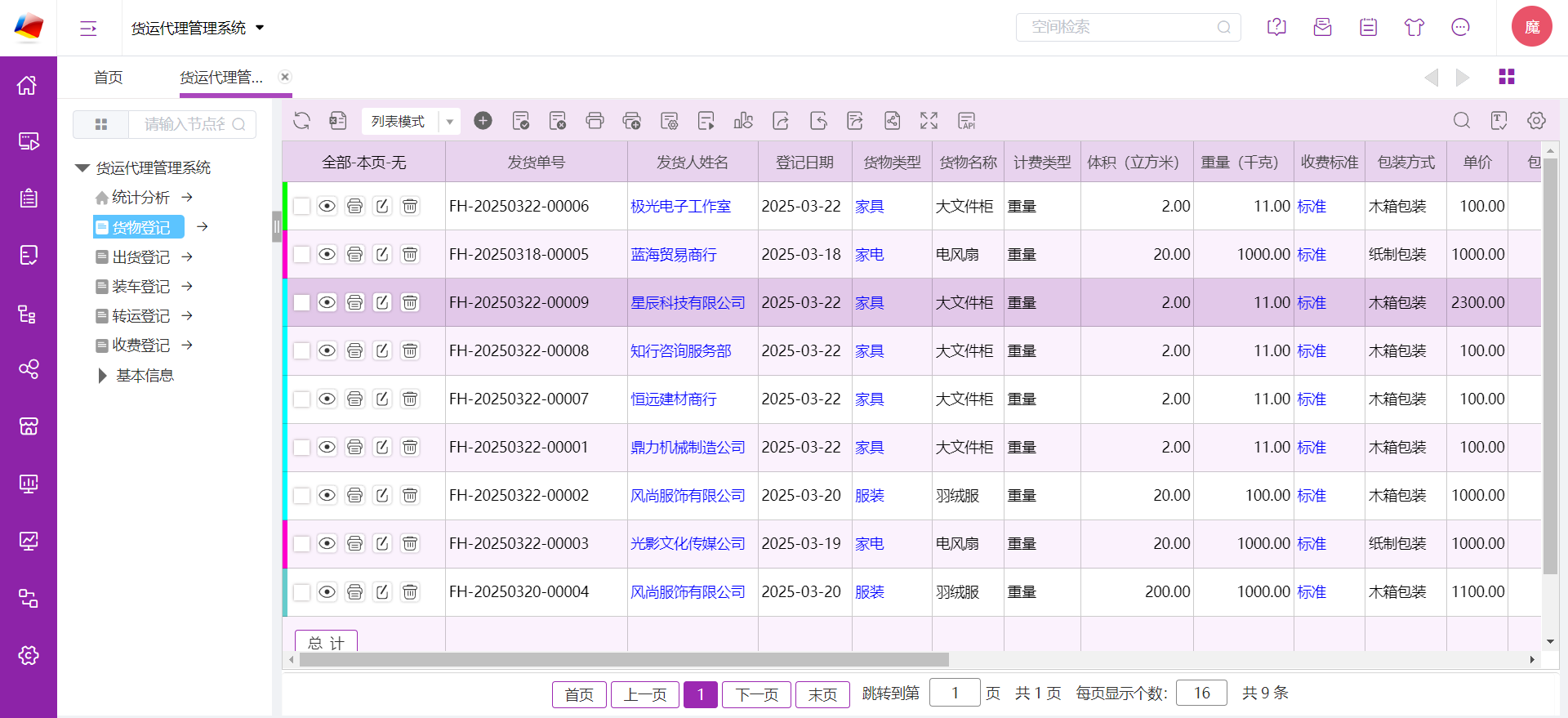Viewport: 1568px width, 718px height.
Task: Click the share-document toolbar icon
Action: point(892,121)
